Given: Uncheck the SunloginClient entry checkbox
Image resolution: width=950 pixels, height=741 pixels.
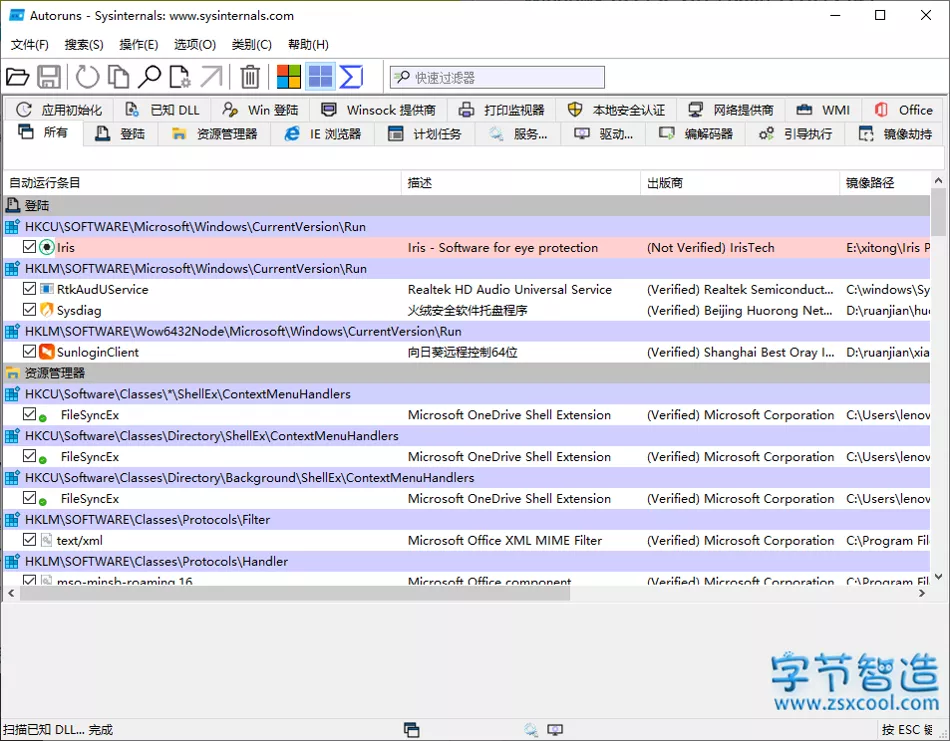Looking at the screenshot, I should pos(29,351).
